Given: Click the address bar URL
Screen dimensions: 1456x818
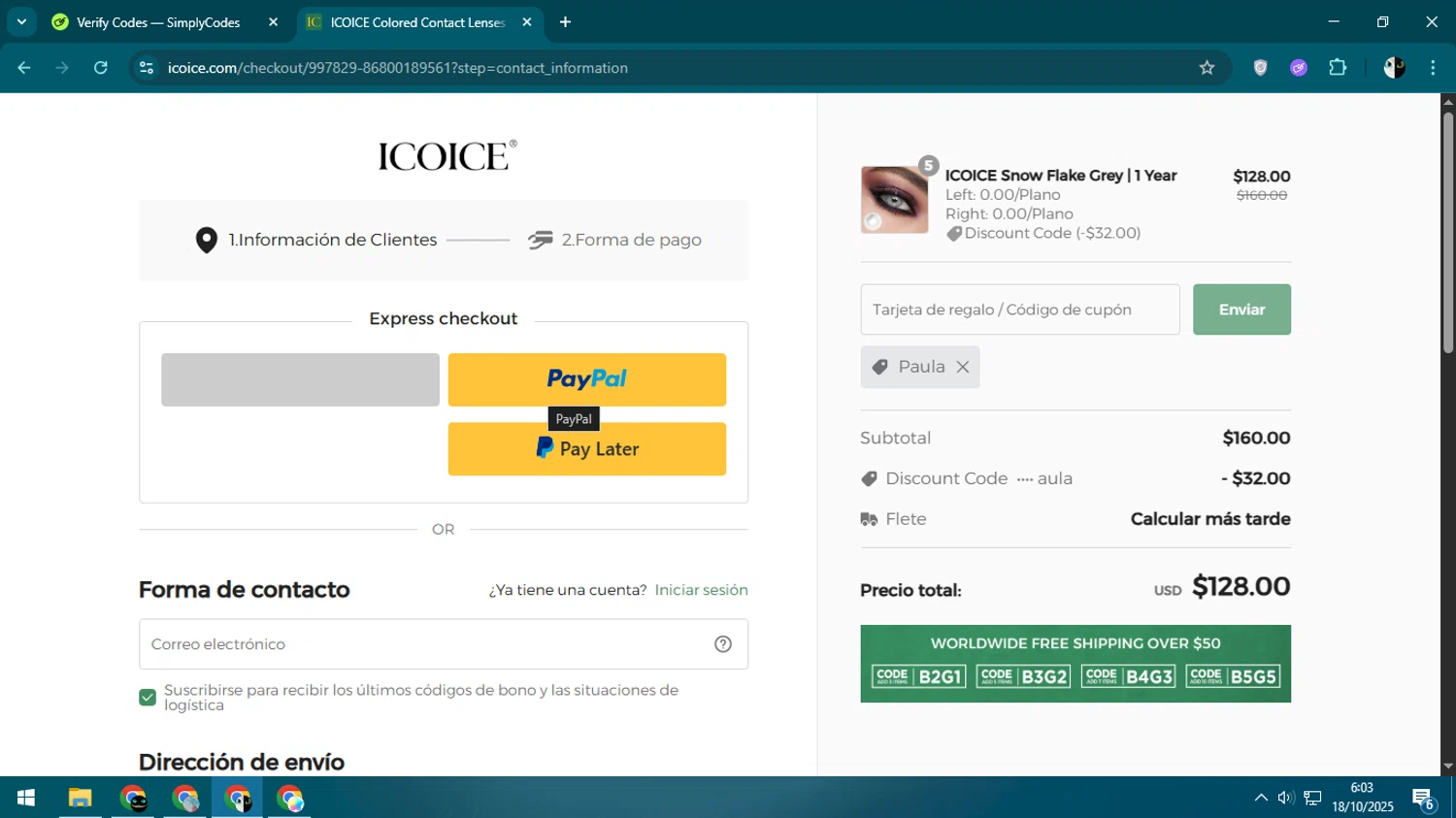Looking at the screenshot, I should 398,68.
